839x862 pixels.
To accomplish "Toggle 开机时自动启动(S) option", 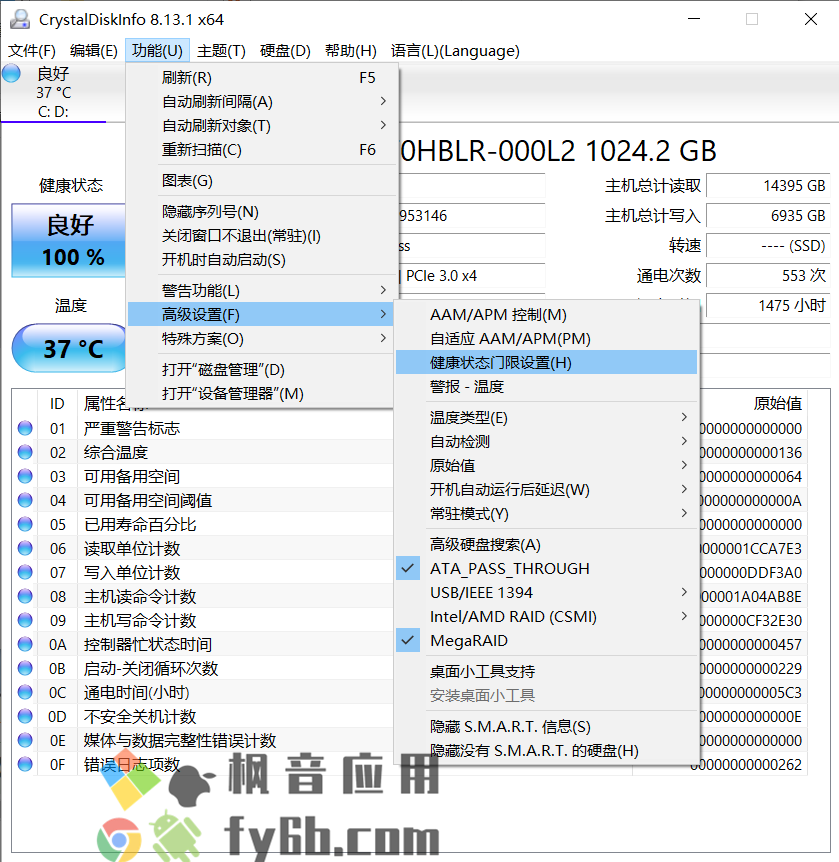I will point(261,259).
